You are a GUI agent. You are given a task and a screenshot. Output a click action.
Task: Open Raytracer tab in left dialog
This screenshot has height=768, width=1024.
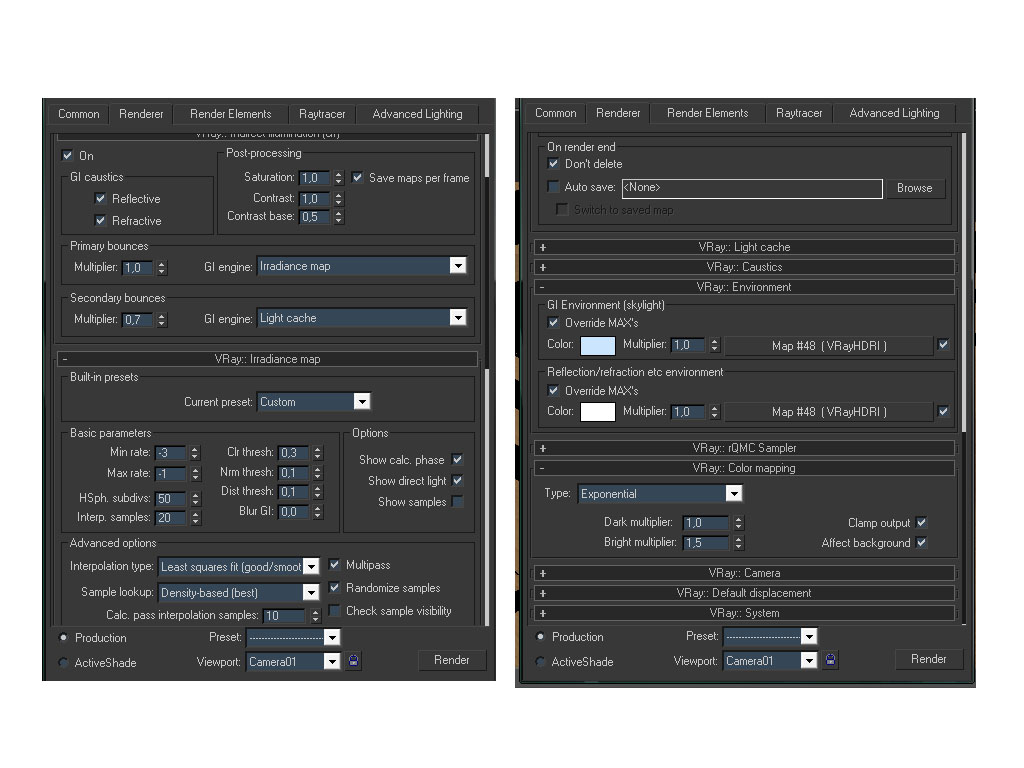pyautogui.click(x=322, y=114)
